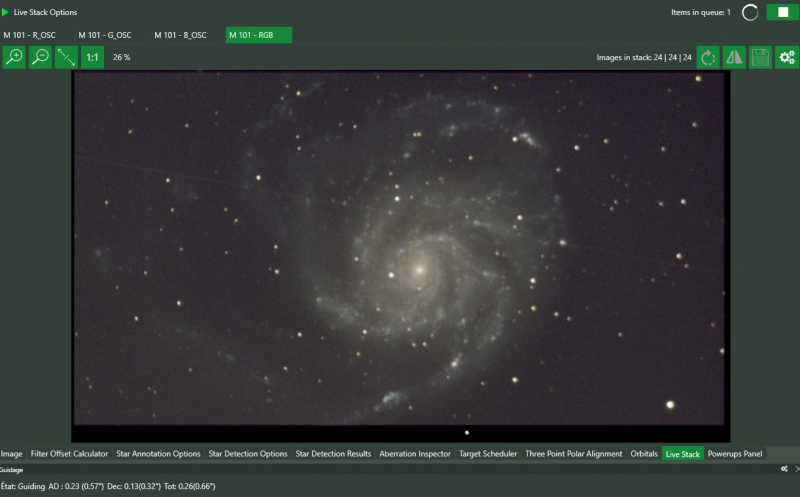Click the Items in queue: 1 text
The width and height of the screenshot is (800, 497).
pos(701,12)
